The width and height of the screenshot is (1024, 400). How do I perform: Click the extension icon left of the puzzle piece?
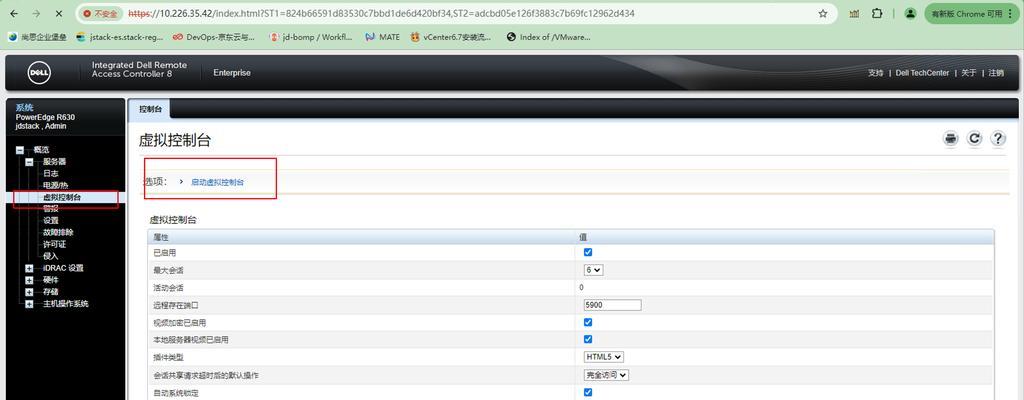(x=854, y=13)
